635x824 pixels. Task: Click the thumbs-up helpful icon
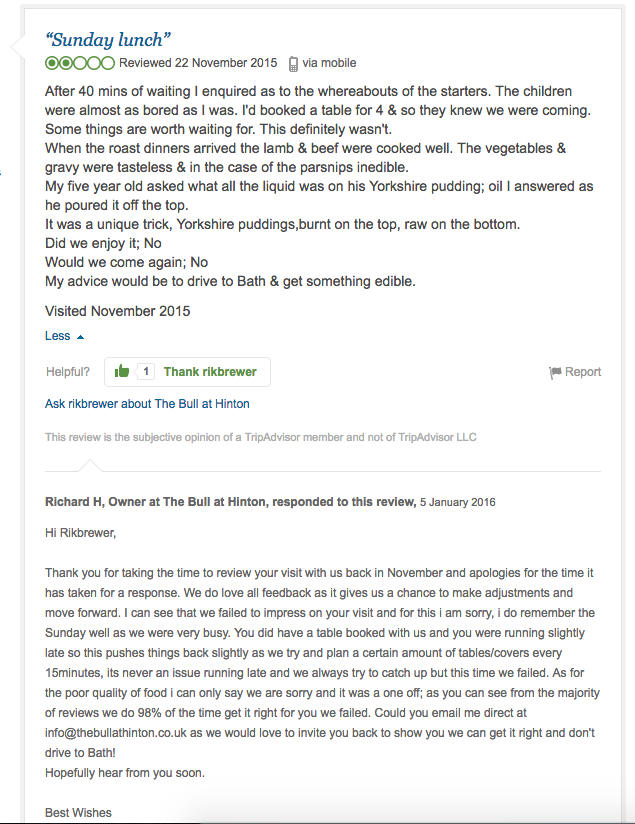[x=121, y=371]
